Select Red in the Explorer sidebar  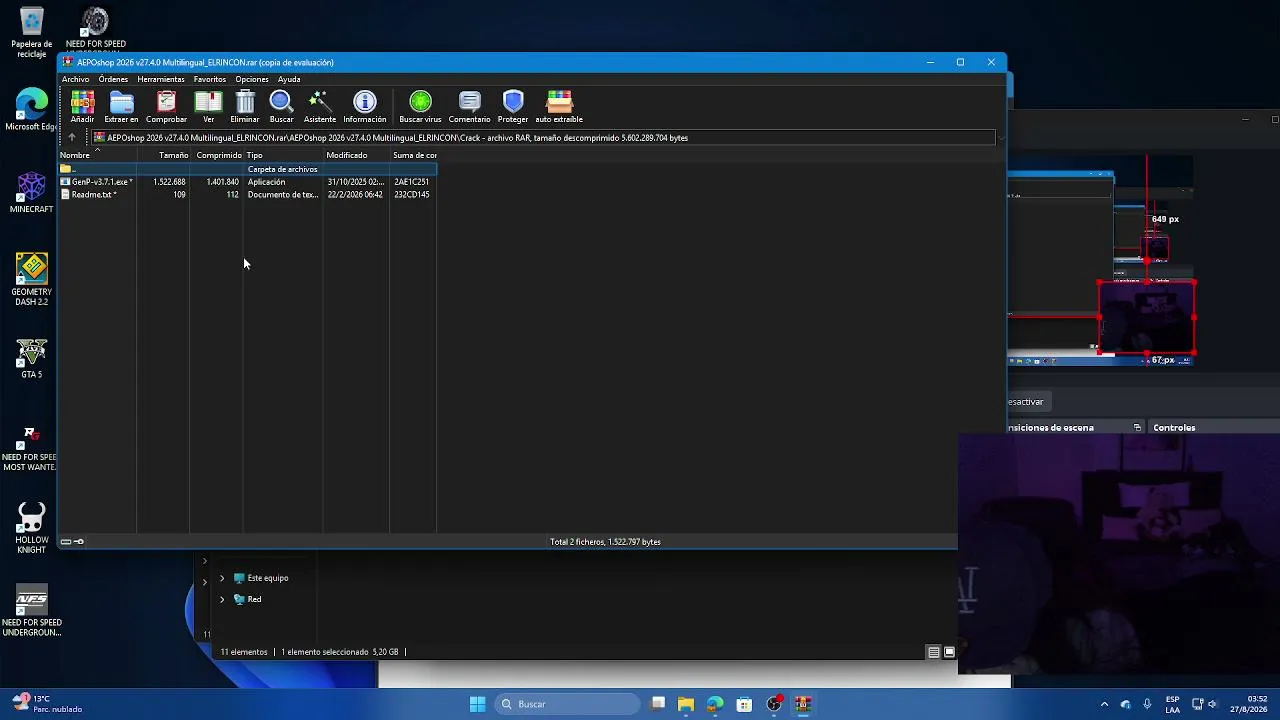point(247,600)
